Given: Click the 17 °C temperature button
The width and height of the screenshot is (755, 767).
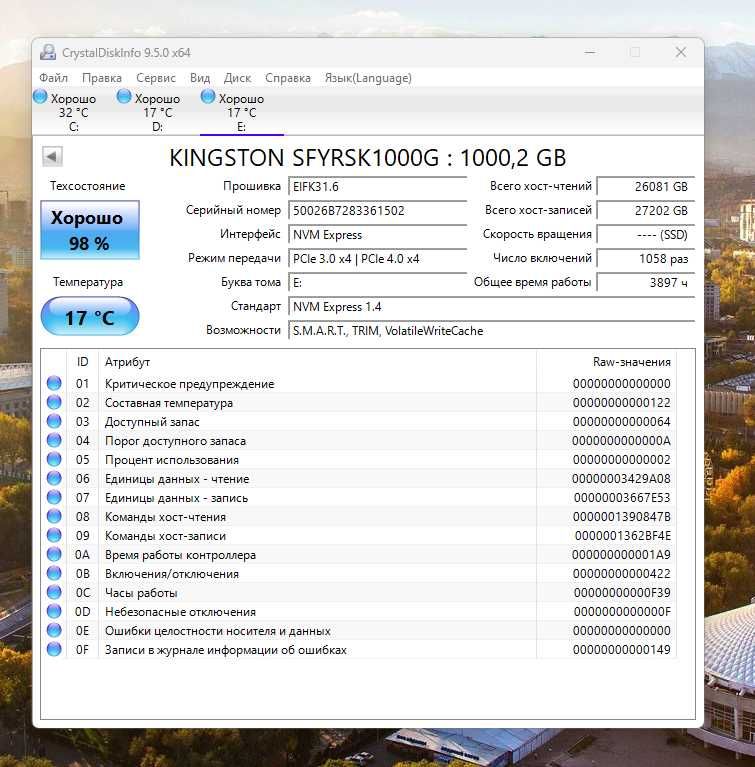Looking at the screenshot, I should [90, 316].
